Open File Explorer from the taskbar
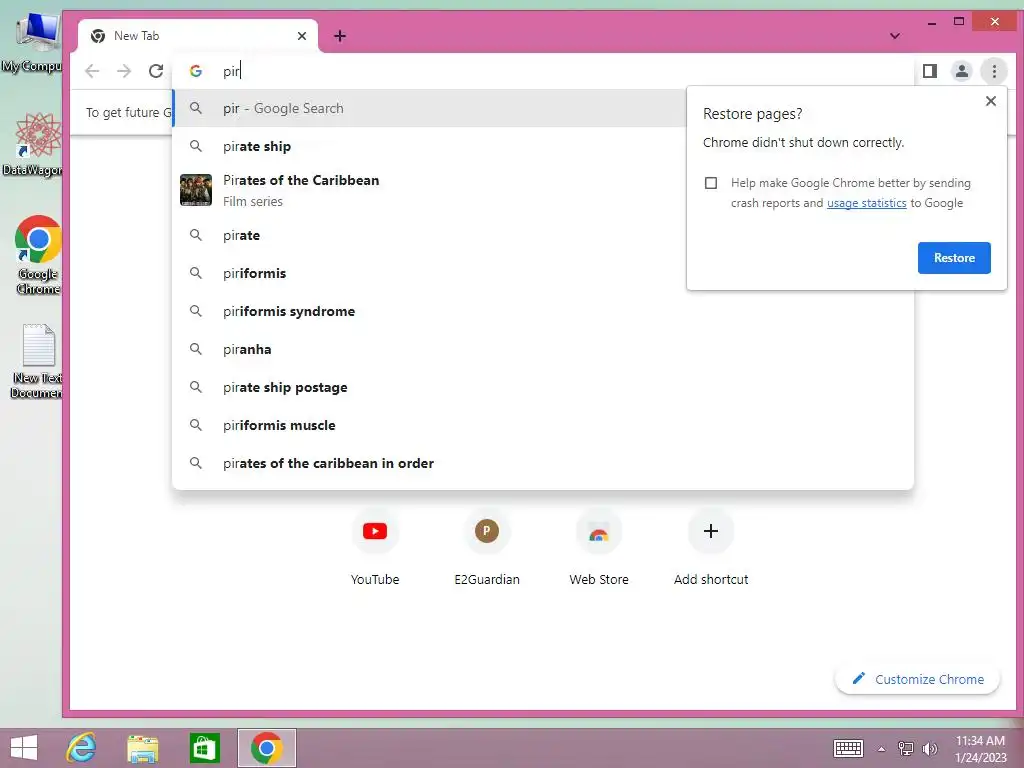Screen dimensions: 1024x768 click(x=142, y=748)
